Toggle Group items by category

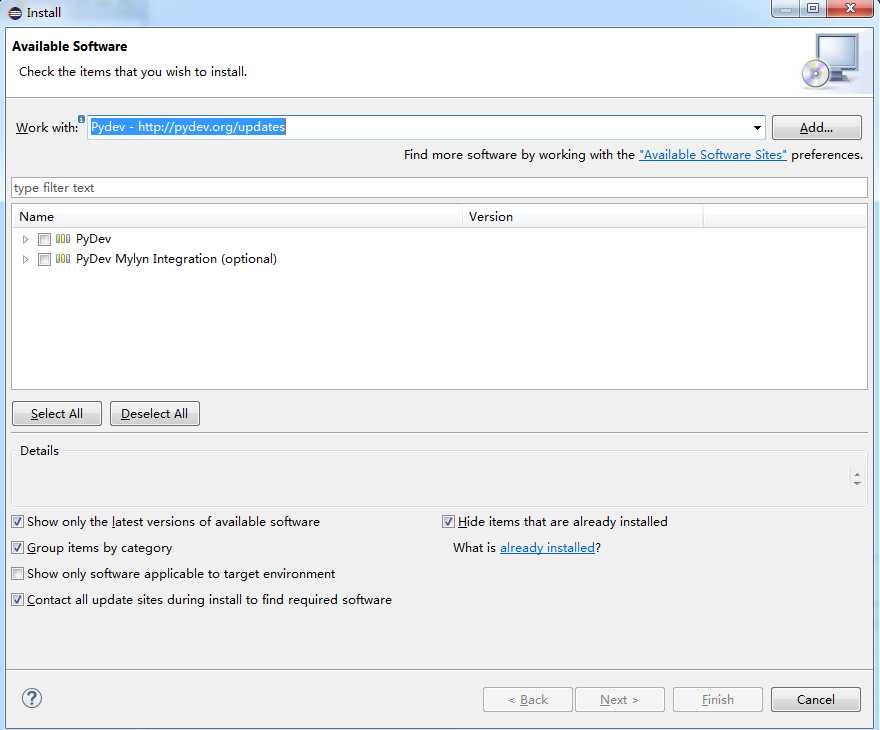pos(17,548)
